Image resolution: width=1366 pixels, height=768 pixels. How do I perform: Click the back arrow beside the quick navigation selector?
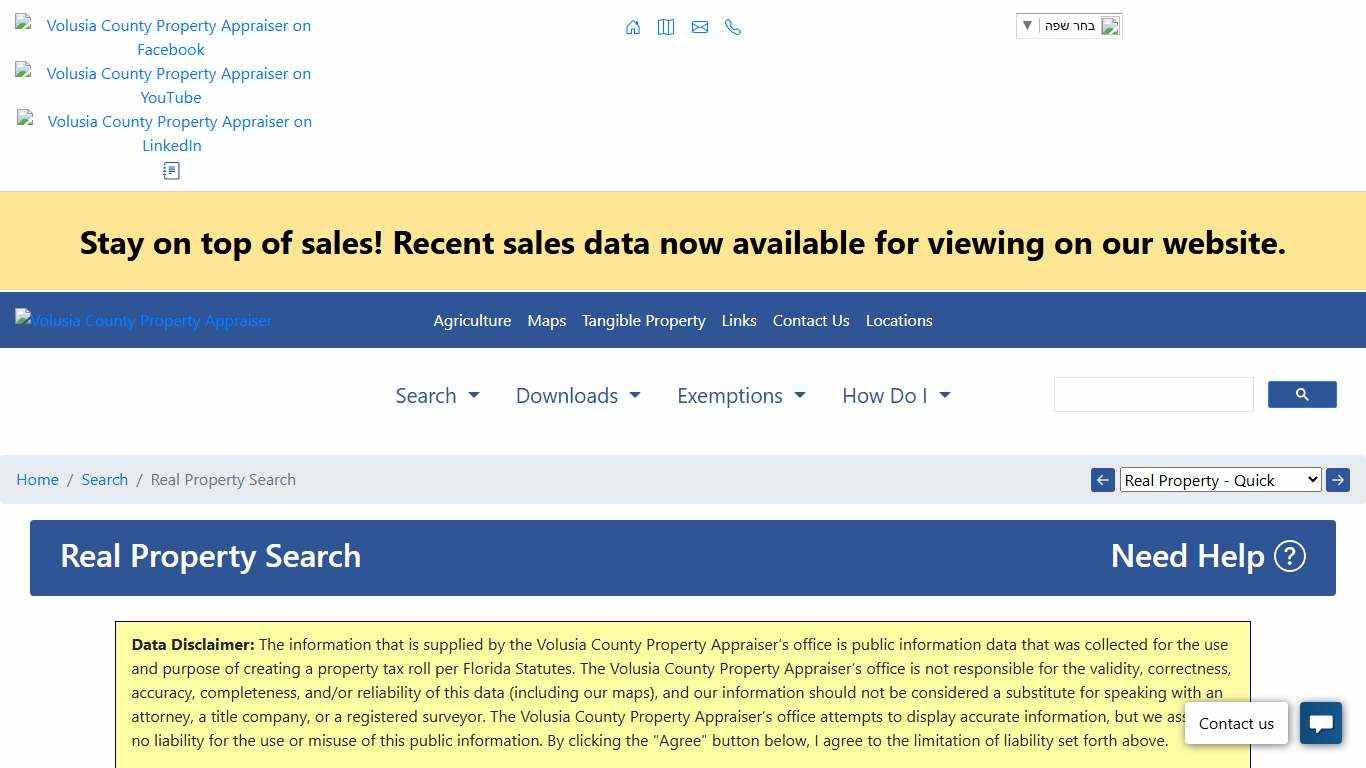(x=1103, y=480)
